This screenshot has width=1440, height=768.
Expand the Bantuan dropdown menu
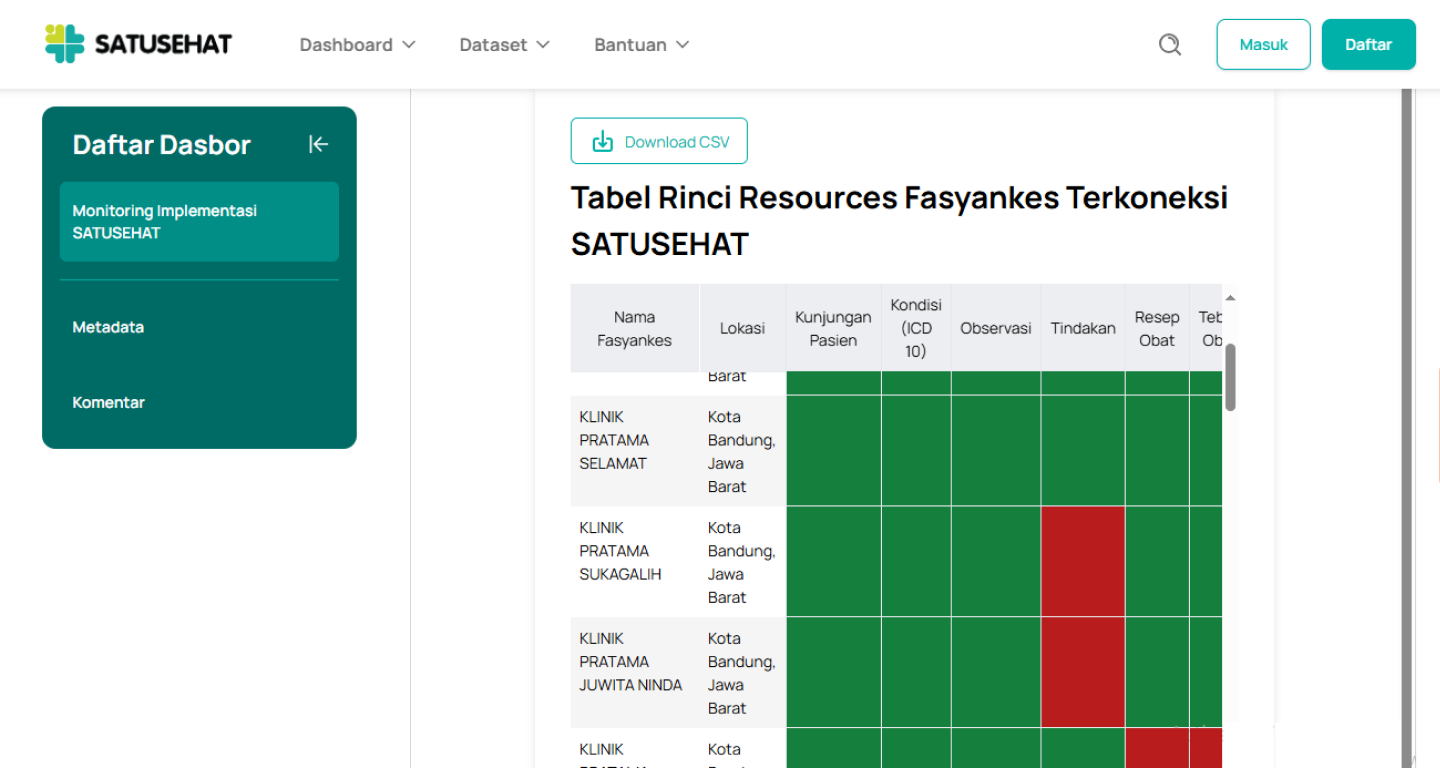[x=642, y=45]
